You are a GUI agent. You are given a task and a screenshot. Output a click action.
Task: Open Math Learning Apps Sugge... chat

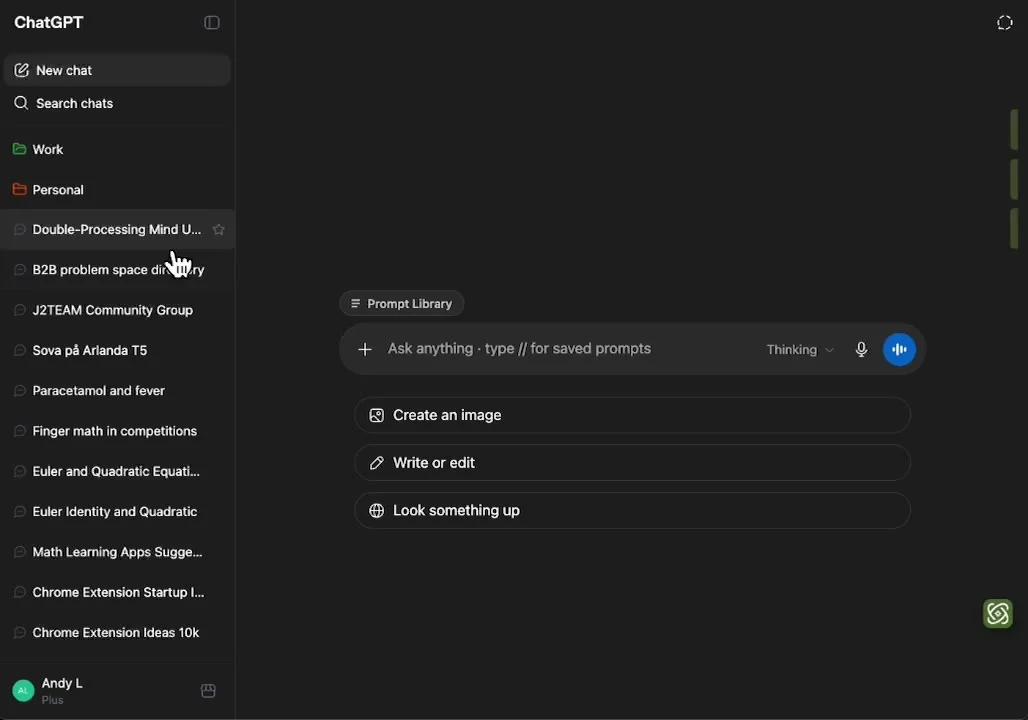(x=117, y=552)
